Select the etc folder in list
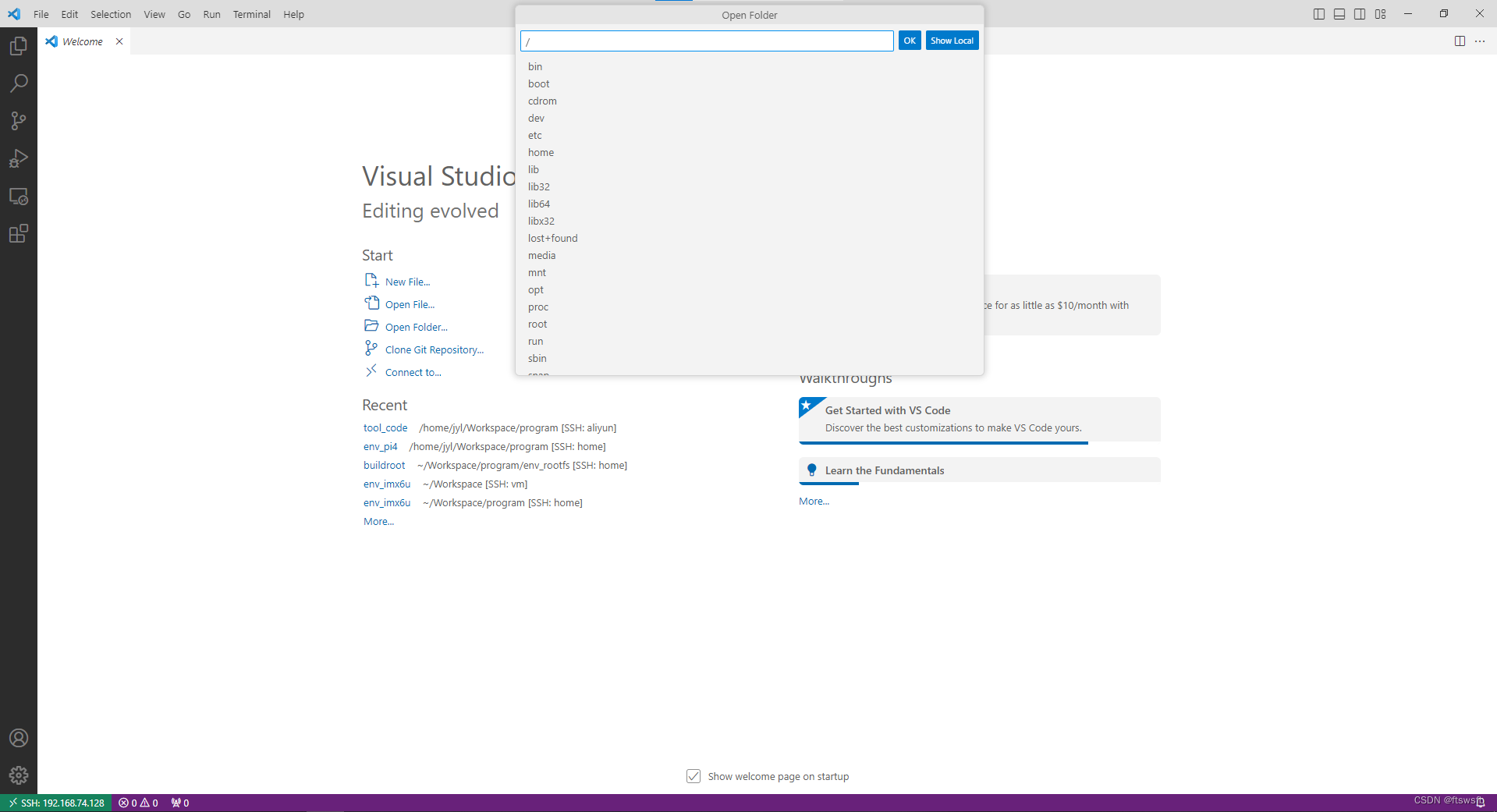Screen dimensions: 1497x812 coord(750,135)
